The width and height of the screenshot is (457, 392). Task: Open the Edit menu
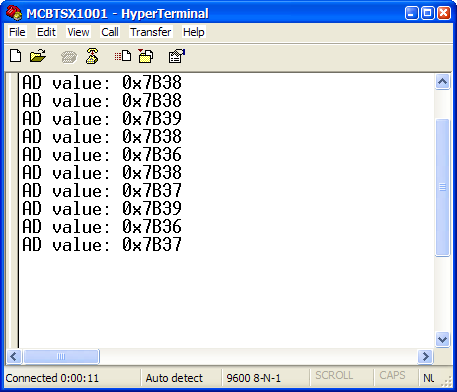click(x=46, y=32)
